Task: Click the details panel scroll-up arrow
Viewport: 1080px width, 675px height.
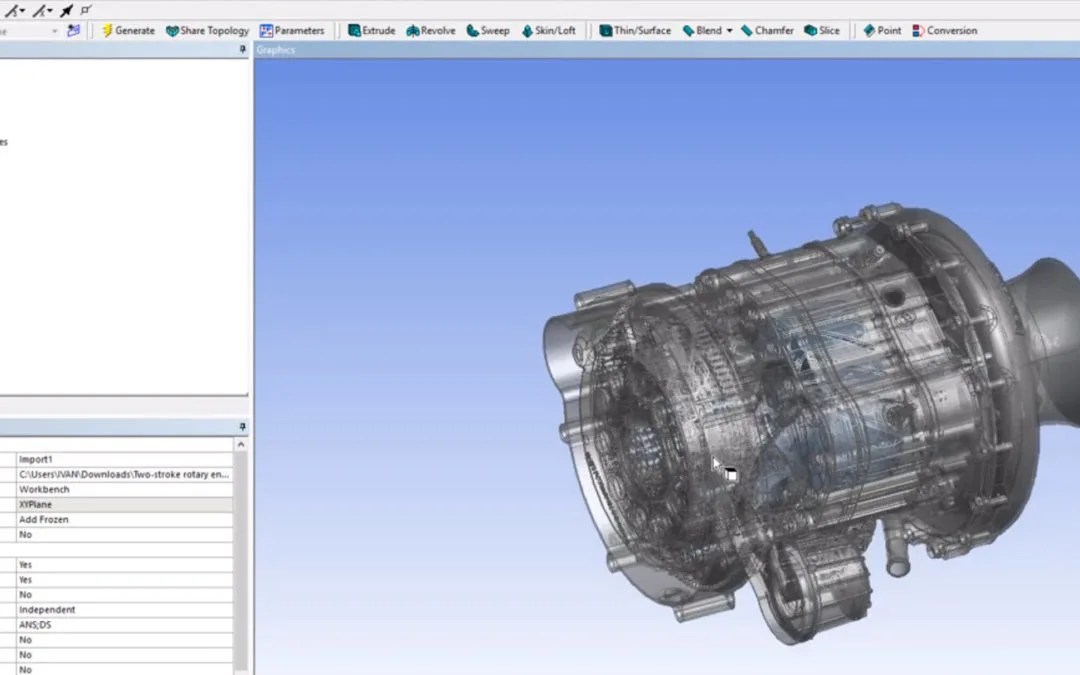Action: (x=241, y=445)
